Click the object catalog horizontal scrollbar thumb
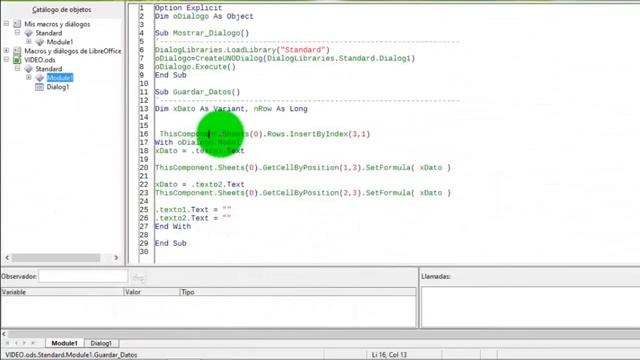The width and height of the screenshot is (640, 360). (x=56, y=258)
